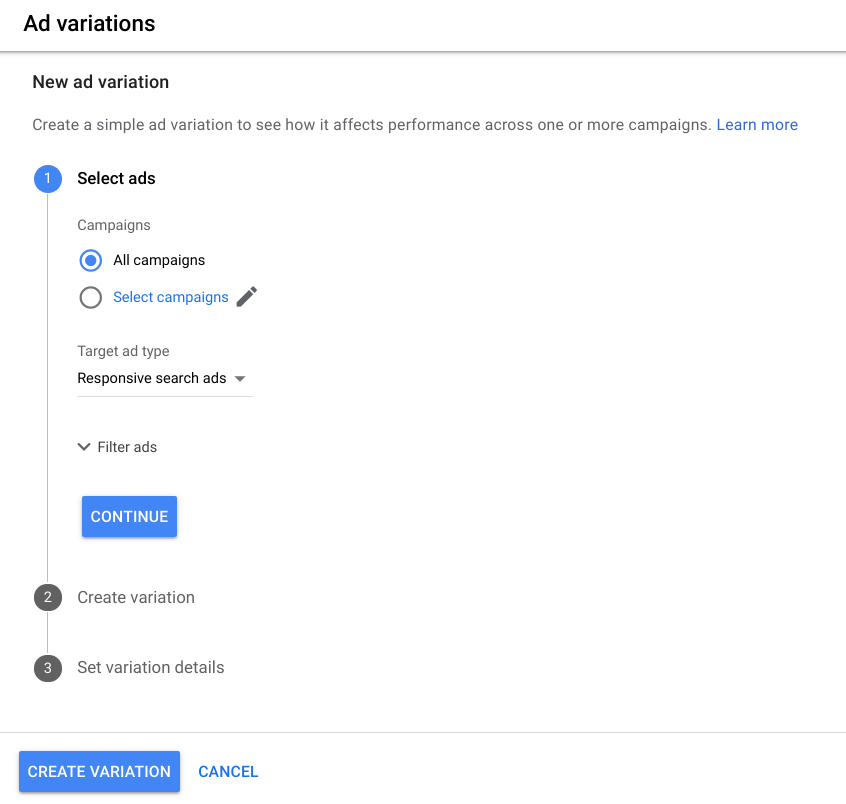Click the All campaigns option label
Image resolution: width=846 pixels, height=804 pixels.
(159, 260)
